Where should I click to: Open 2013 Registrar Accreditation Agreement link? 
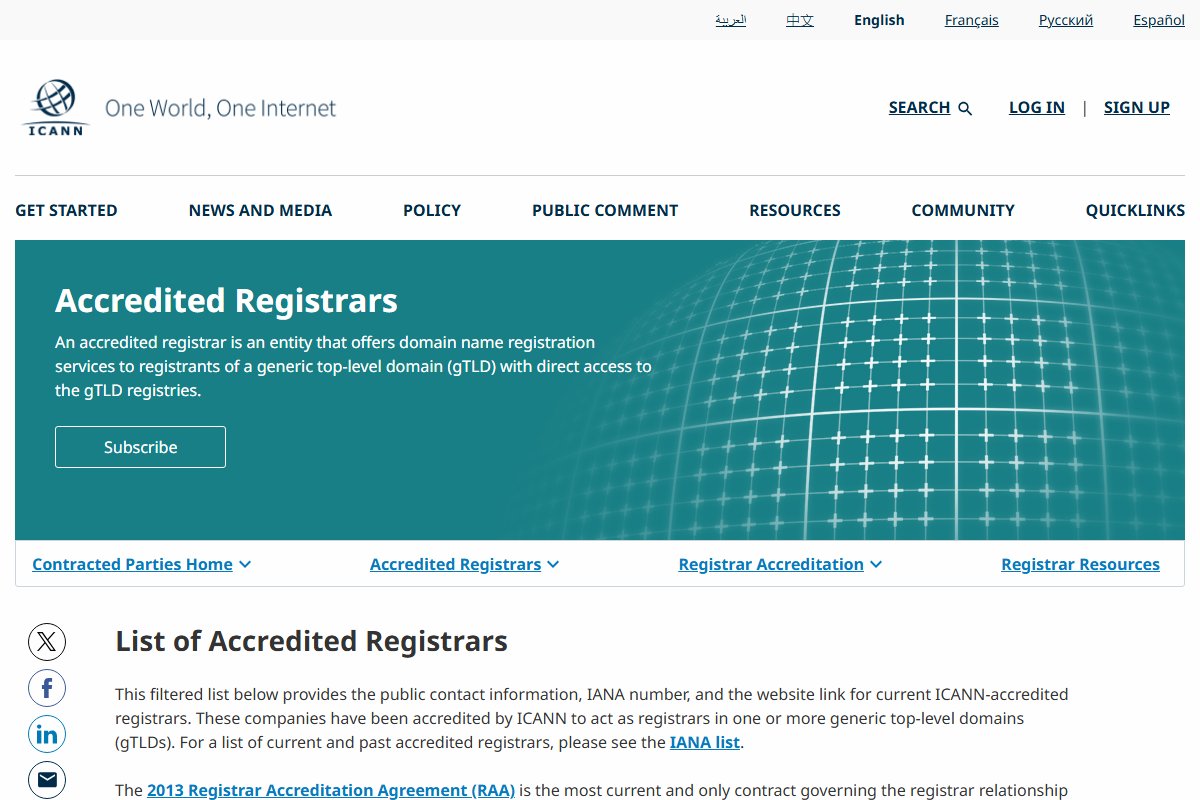[x=331, y=790]
